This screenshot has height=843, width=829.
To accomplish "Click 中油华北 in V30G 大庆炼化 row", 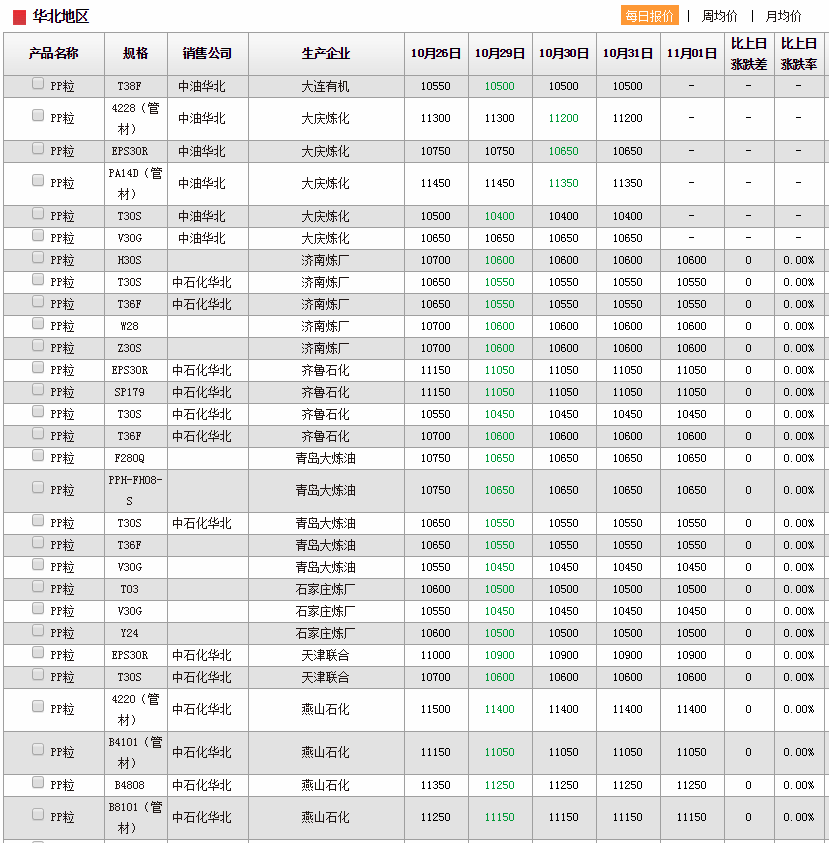I will 202,238.
